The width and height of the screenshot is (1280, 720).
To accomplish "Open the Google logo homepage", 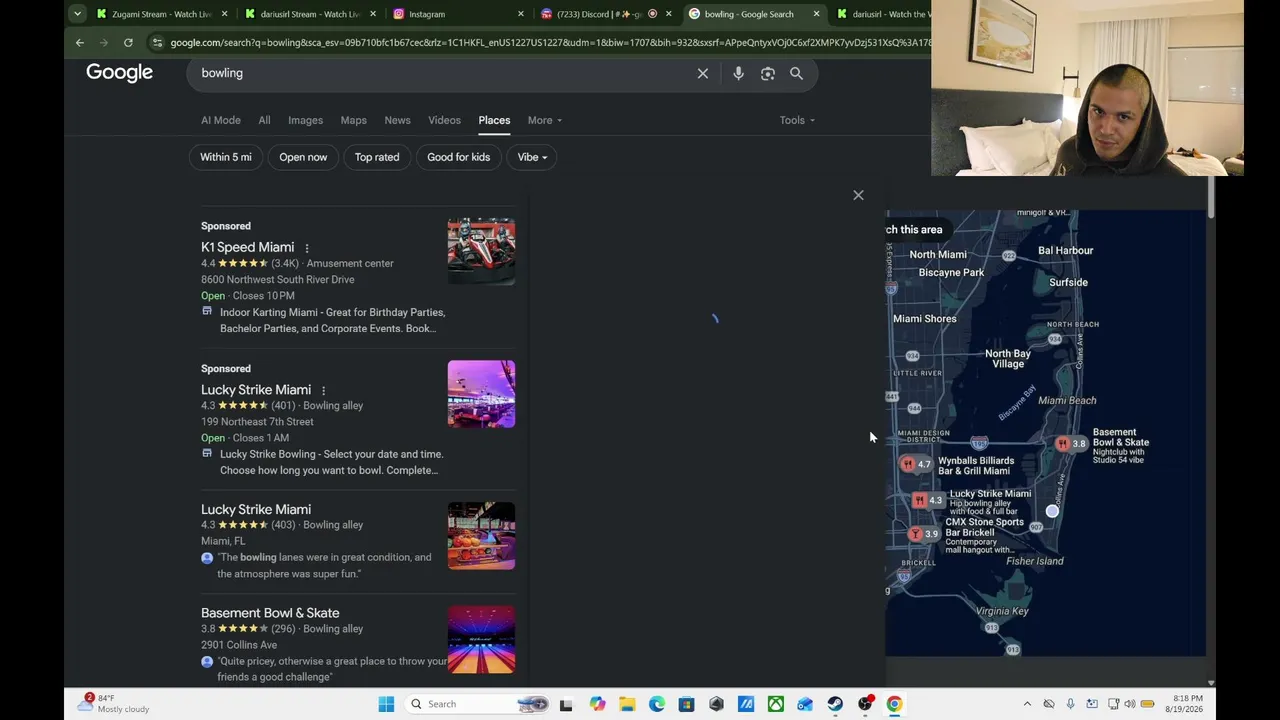I will (x=119, y=72).
